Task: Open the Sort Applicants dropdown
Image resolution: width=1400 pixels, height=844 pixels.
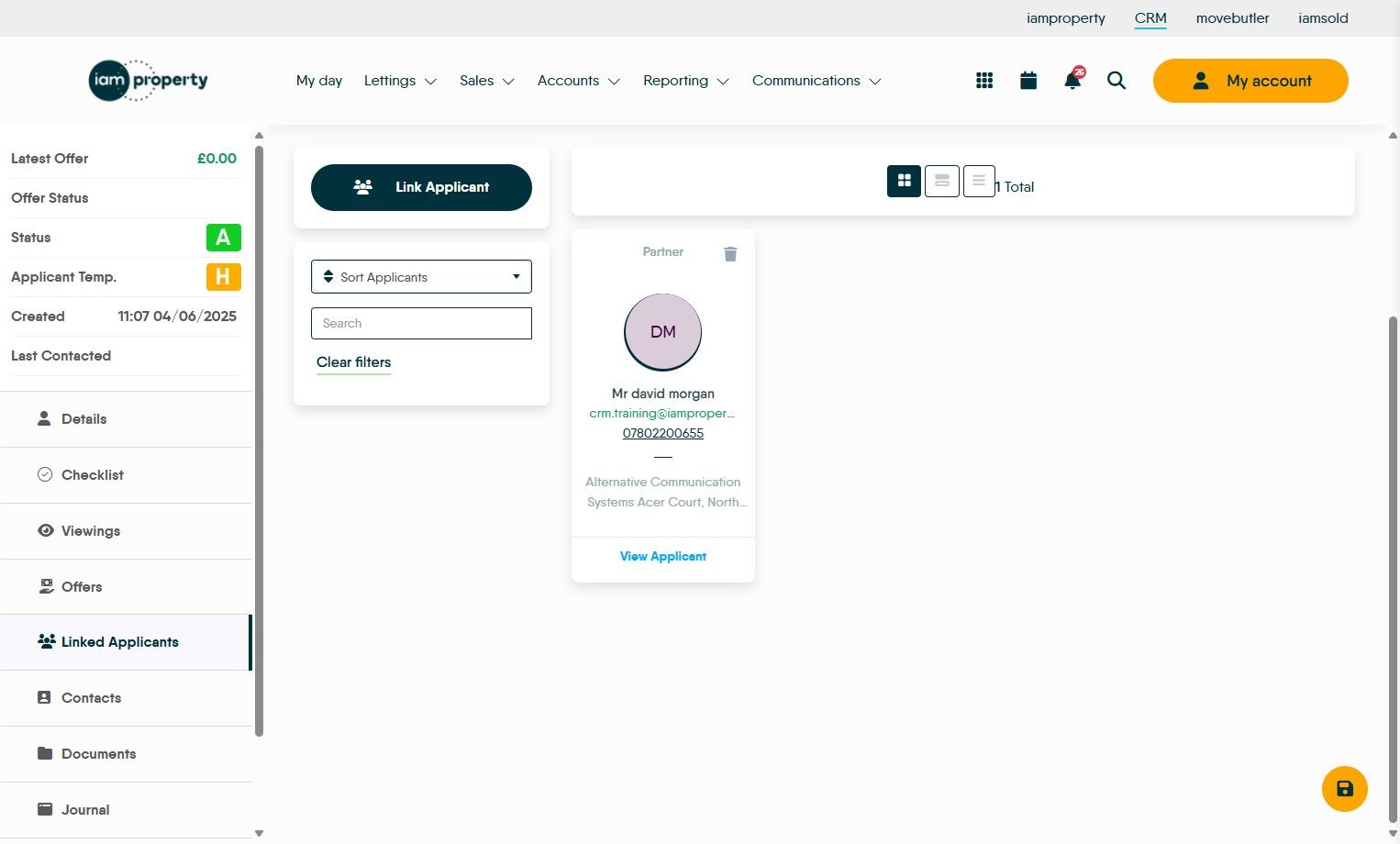Action: pyautogui.click(x=421, y=277)
